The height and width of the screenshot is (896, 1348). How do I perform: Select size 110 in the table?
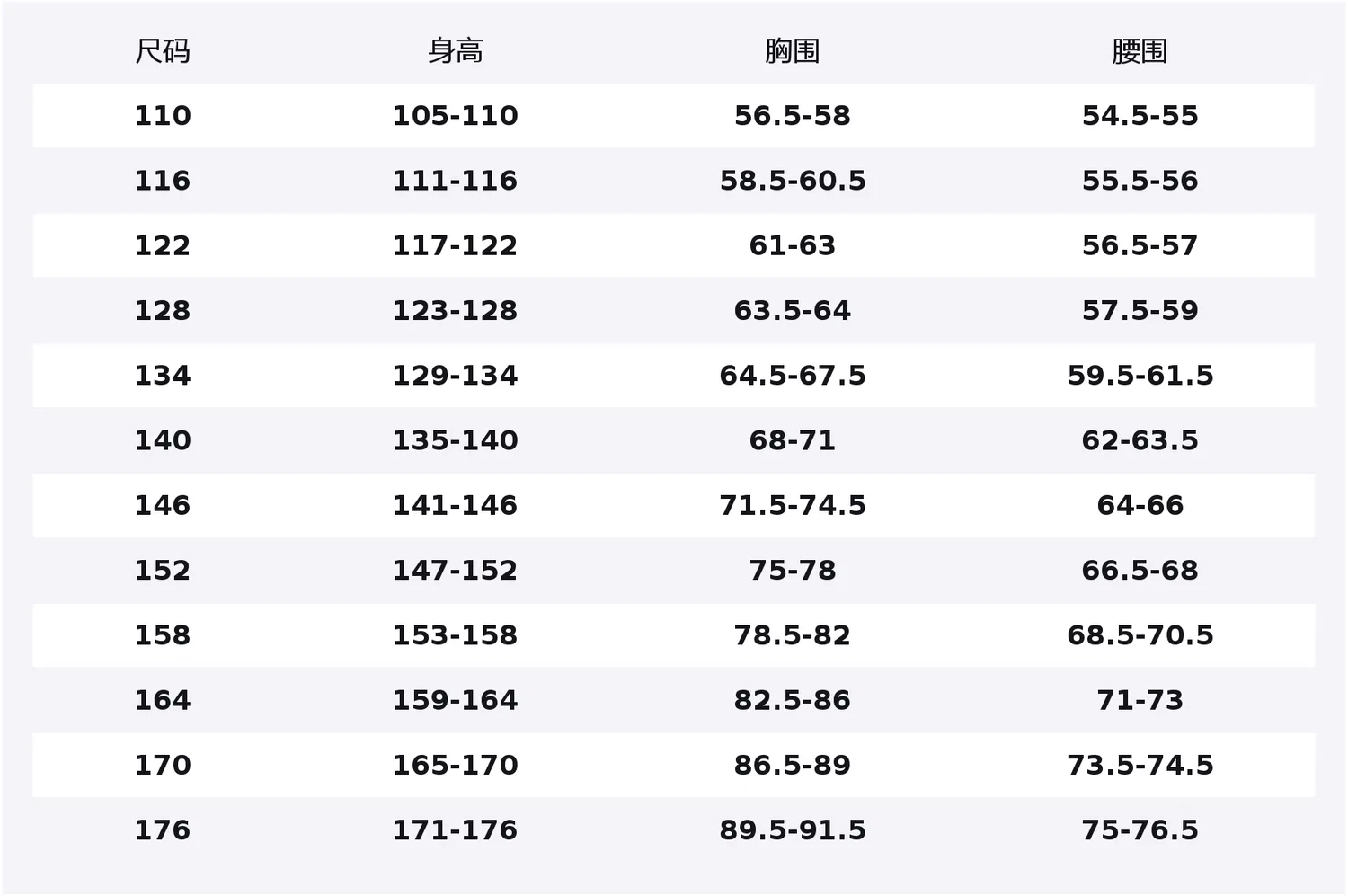click(163, 116)
